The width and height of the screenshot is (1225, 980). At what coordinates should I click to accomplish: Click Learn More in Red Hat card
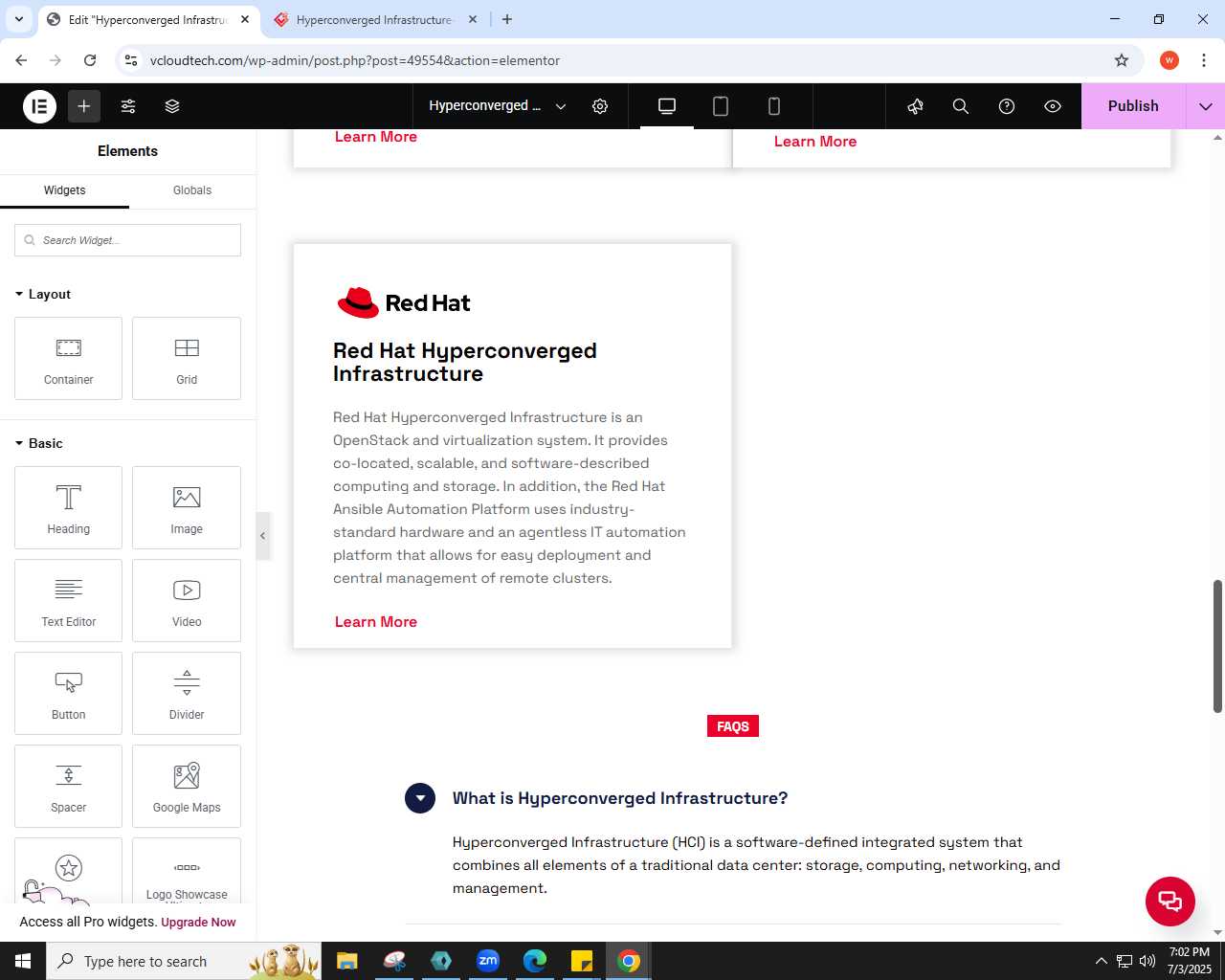point(376,622)
